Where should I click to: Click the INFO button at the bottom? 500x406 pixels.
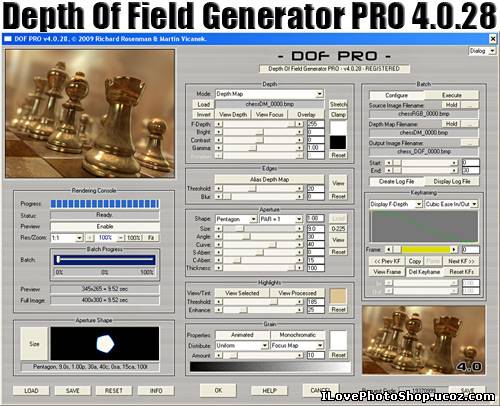(156, 391)
